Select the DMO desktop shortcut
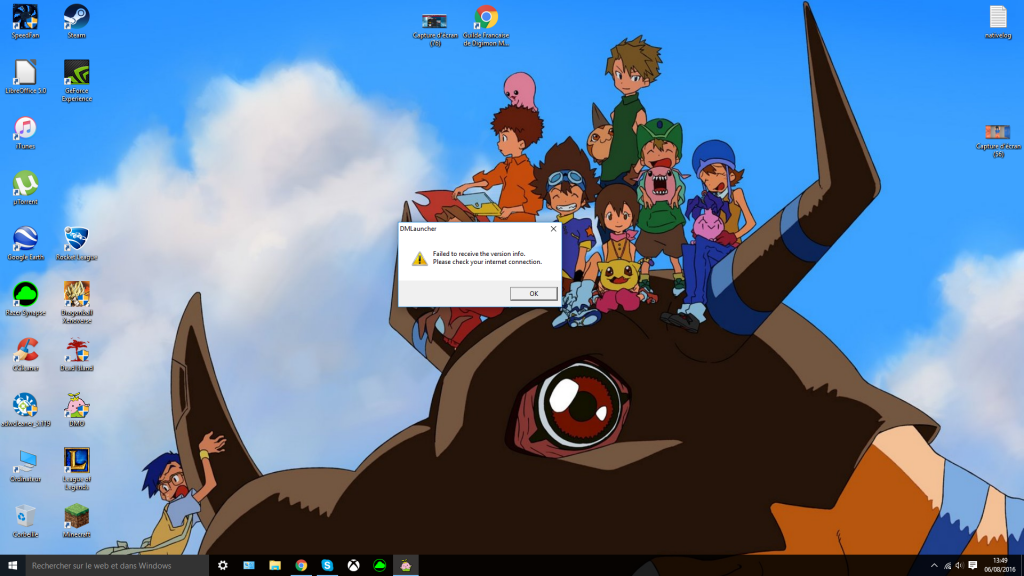Viewport: 1024px width, 576px height. coord(76,410)
